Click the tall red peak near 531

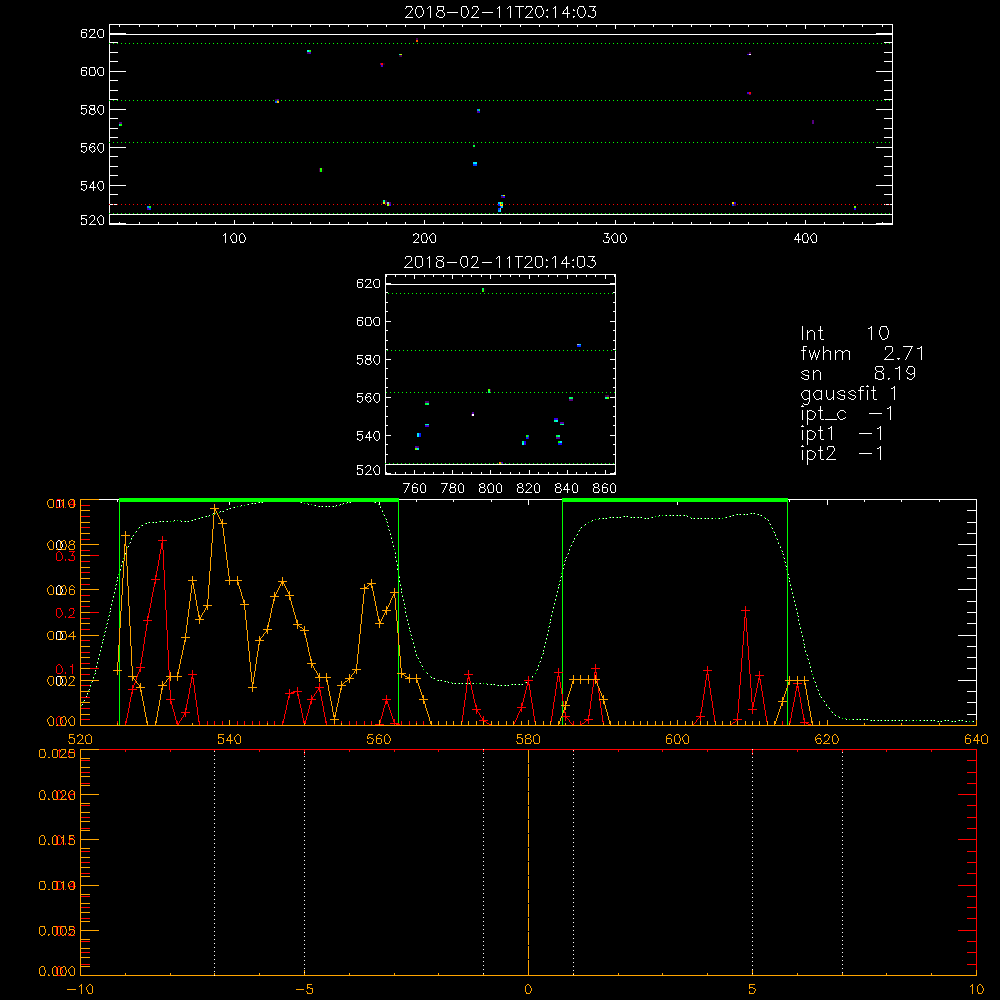(x=162, y=540)
